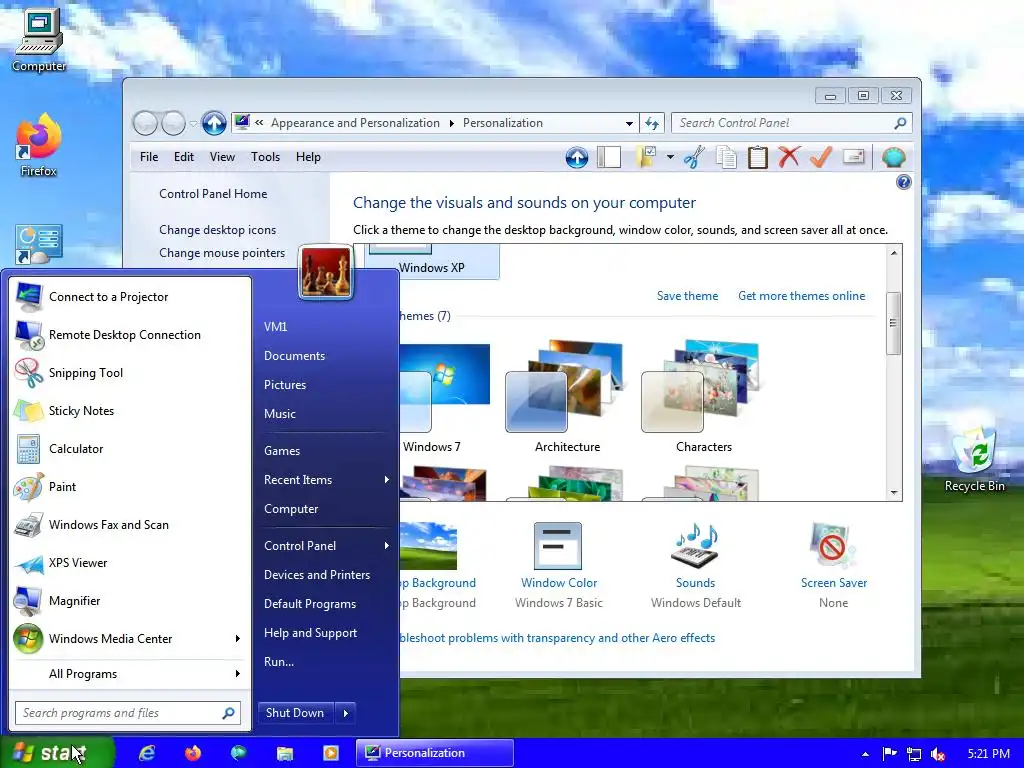This screenshot has height=768, width=1024.
Task: Launch Connect to a Projector
Action: [x=130, y=297]
